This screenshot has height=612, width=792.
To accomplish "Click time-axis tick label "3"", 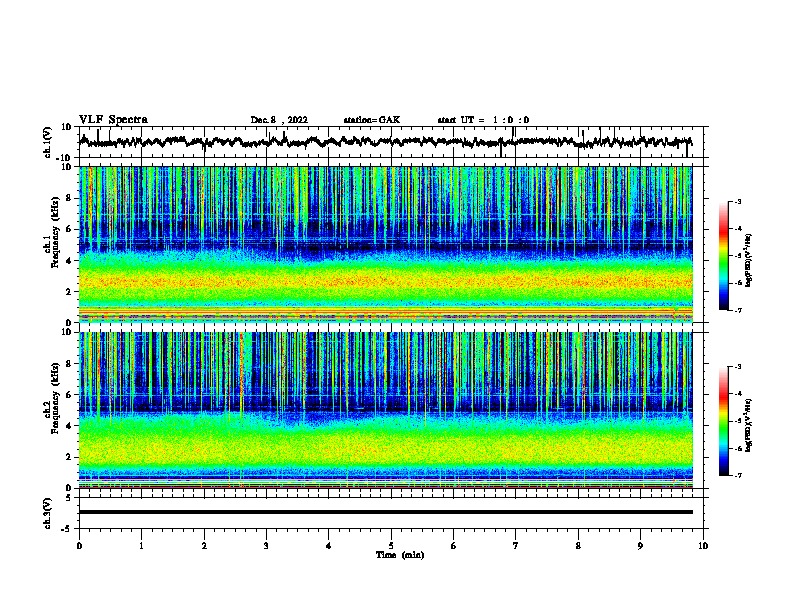I will point(266,546).
